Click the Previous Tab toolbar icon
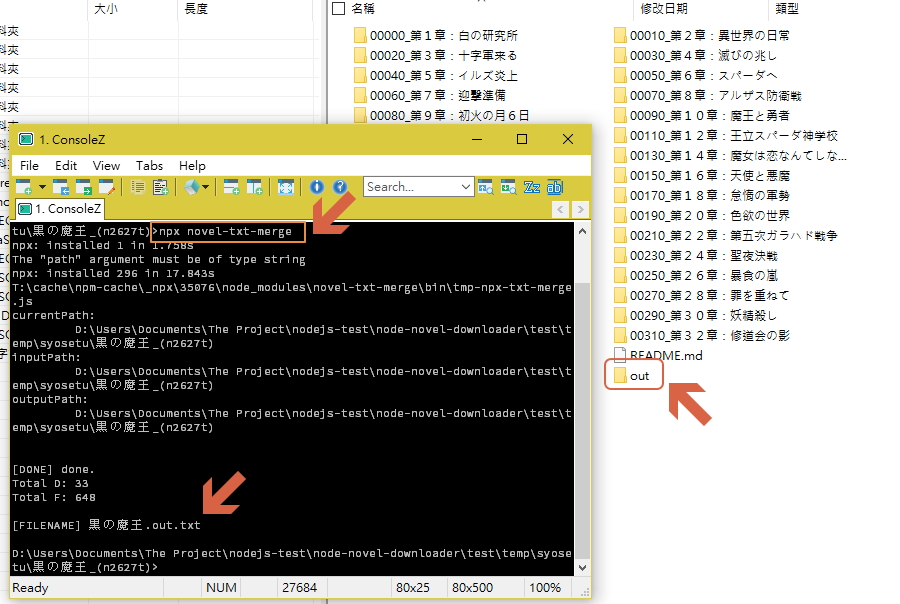The width and height of the screenshot is (900, 604). [60, 187]
